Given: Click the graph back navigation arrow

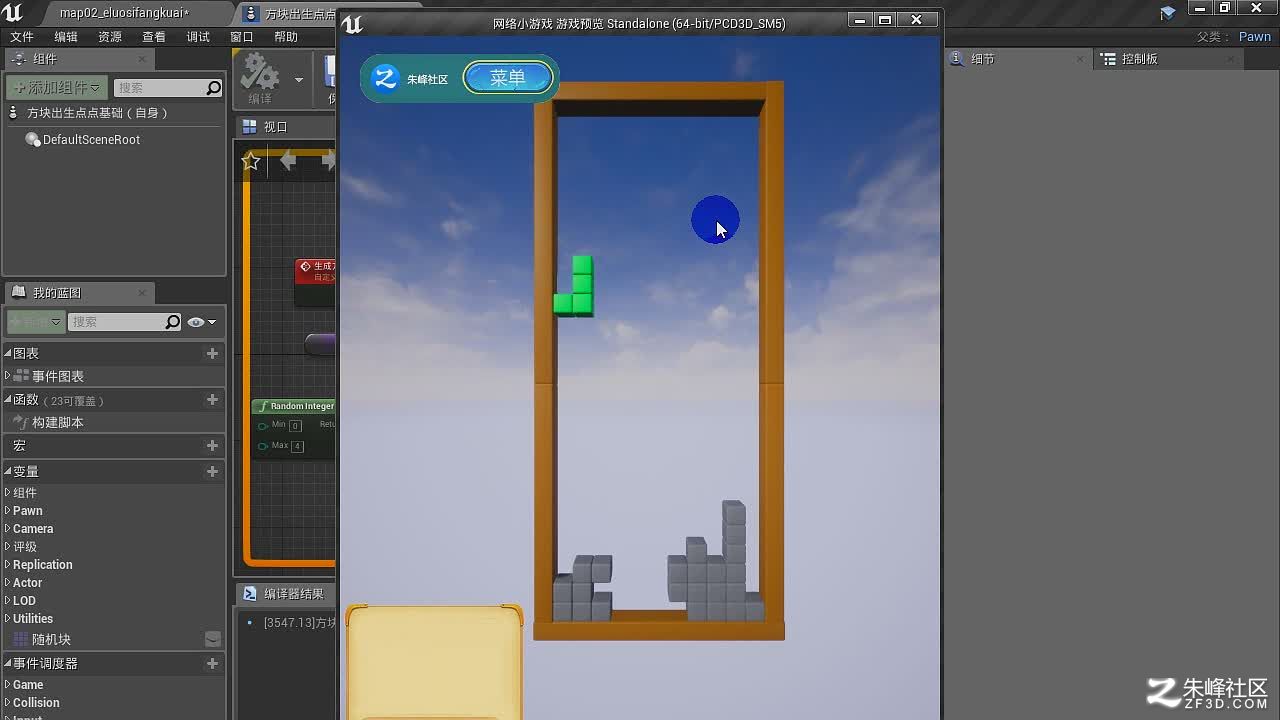Looking at the screenshot, I should pyautogui.click(x=288, y=160).
